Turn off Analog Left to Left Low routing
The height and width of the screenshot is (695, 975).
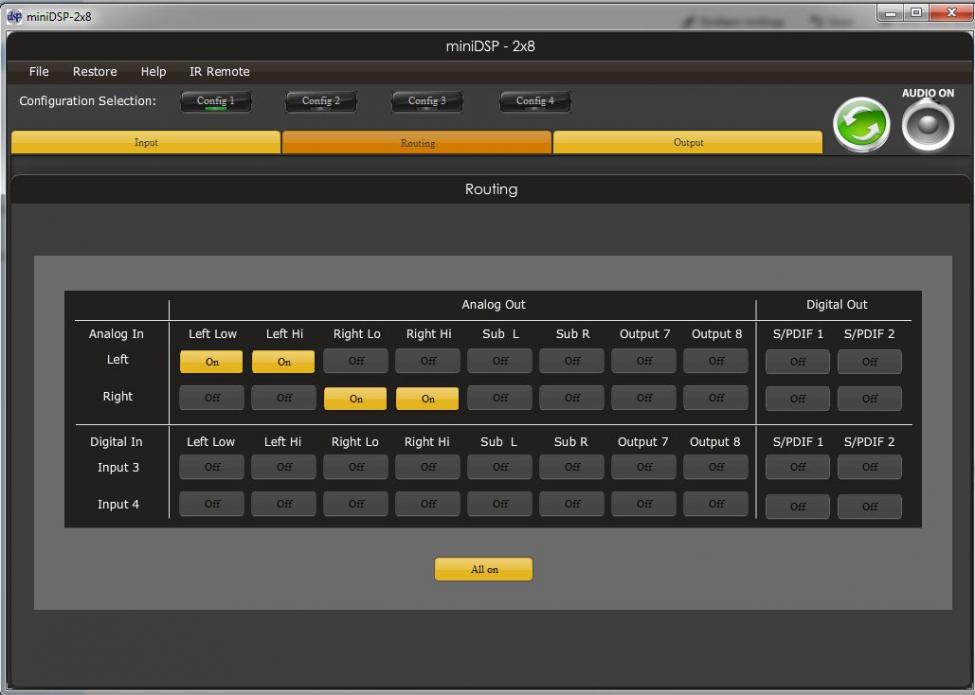[x=211, y=361]
